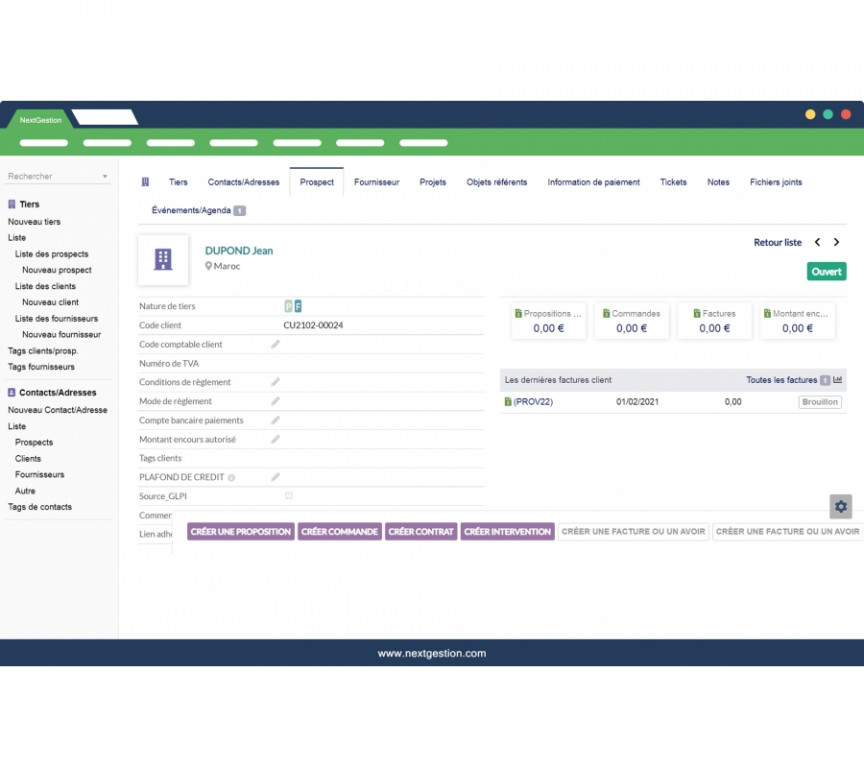Click the DUPOND Jean name link

239,251
